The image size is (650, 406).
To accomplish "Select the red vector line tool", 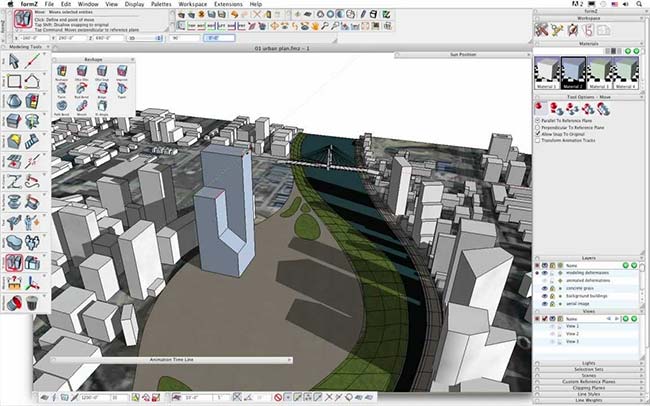I will pos(32,61).
